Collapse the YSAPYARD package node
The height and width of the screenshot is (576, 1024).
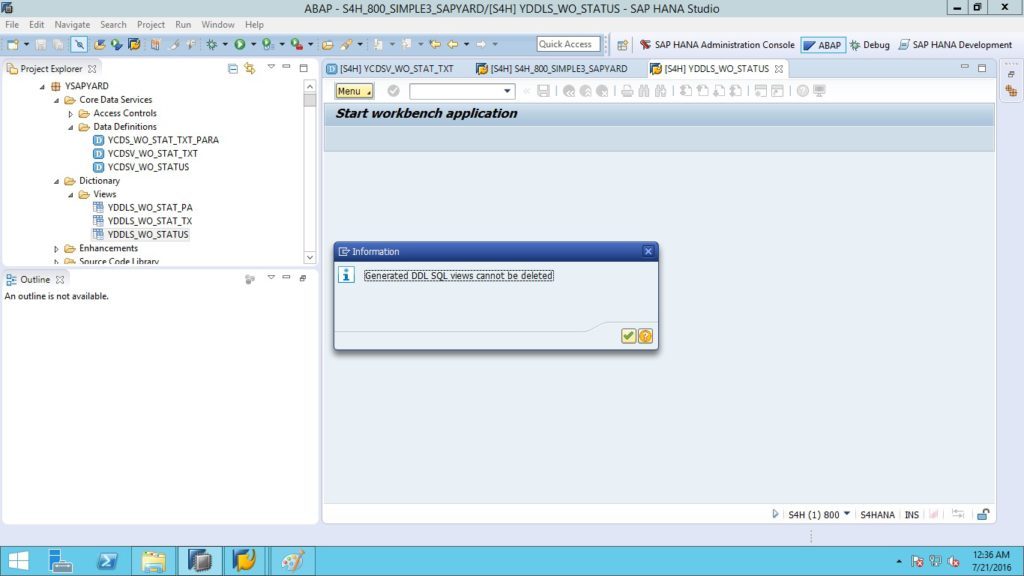[x=42, y=86]
